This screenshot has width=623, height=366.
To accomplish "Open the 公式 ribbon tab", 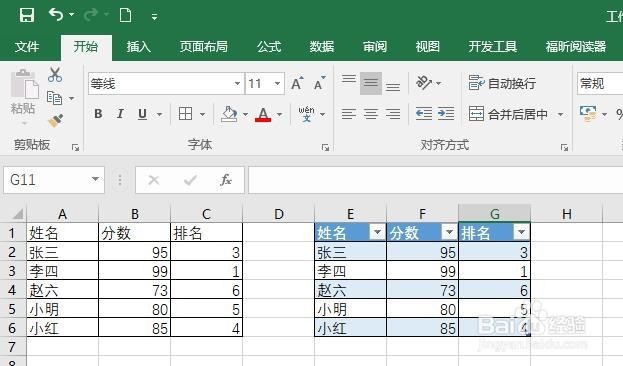I will tap(269, 47).
